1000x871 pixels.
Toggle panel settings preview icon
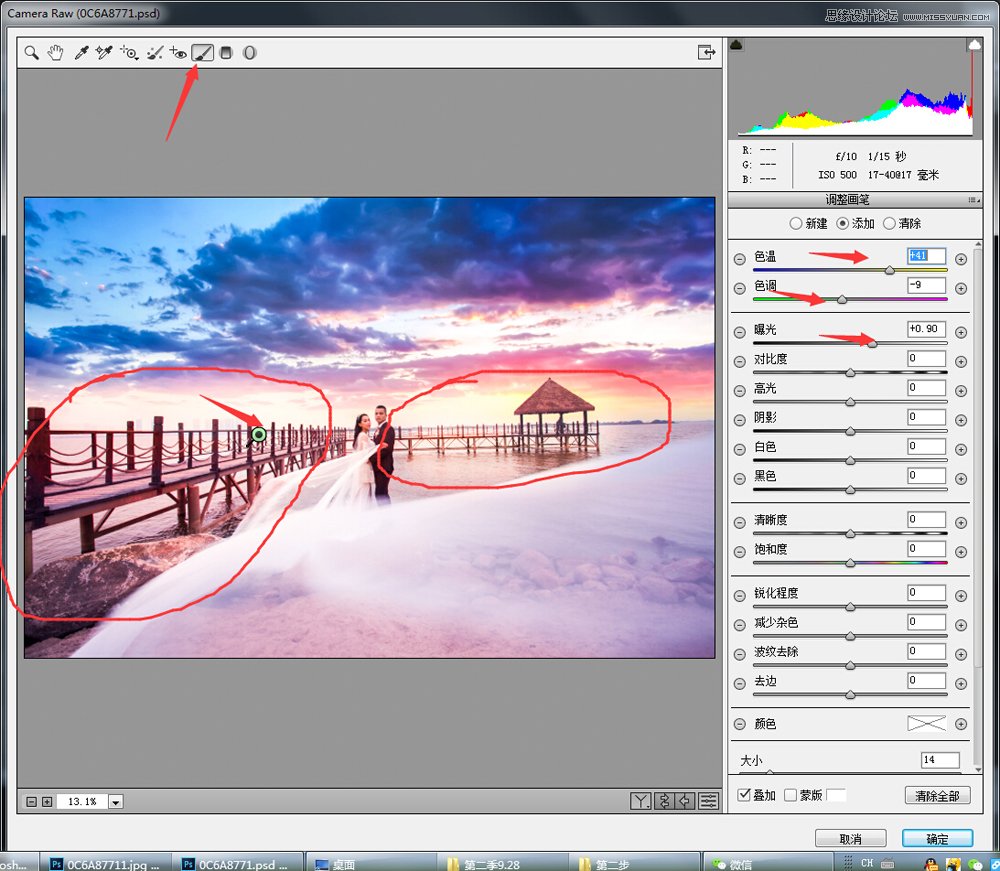tap(709, 801)
